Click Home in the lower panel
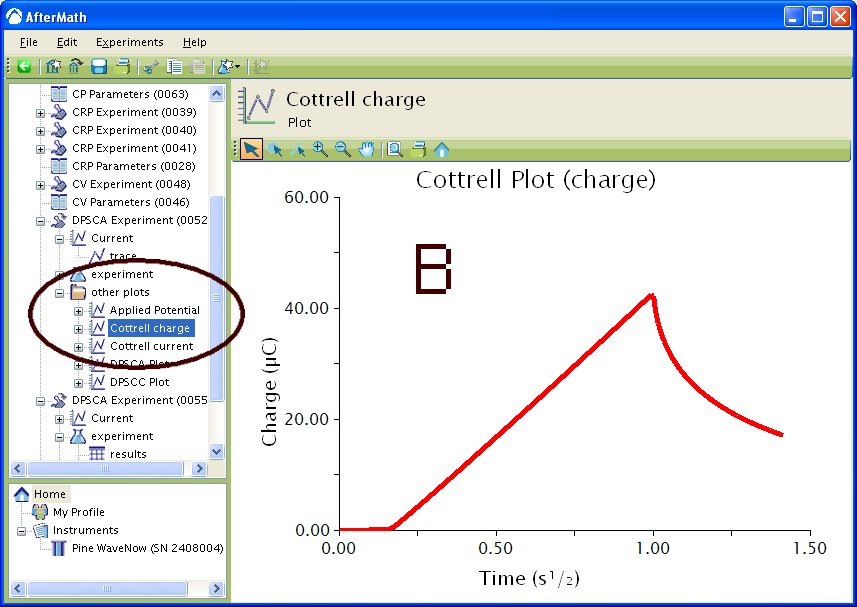This screenshot has height=607, width=857. pos(50,494)
